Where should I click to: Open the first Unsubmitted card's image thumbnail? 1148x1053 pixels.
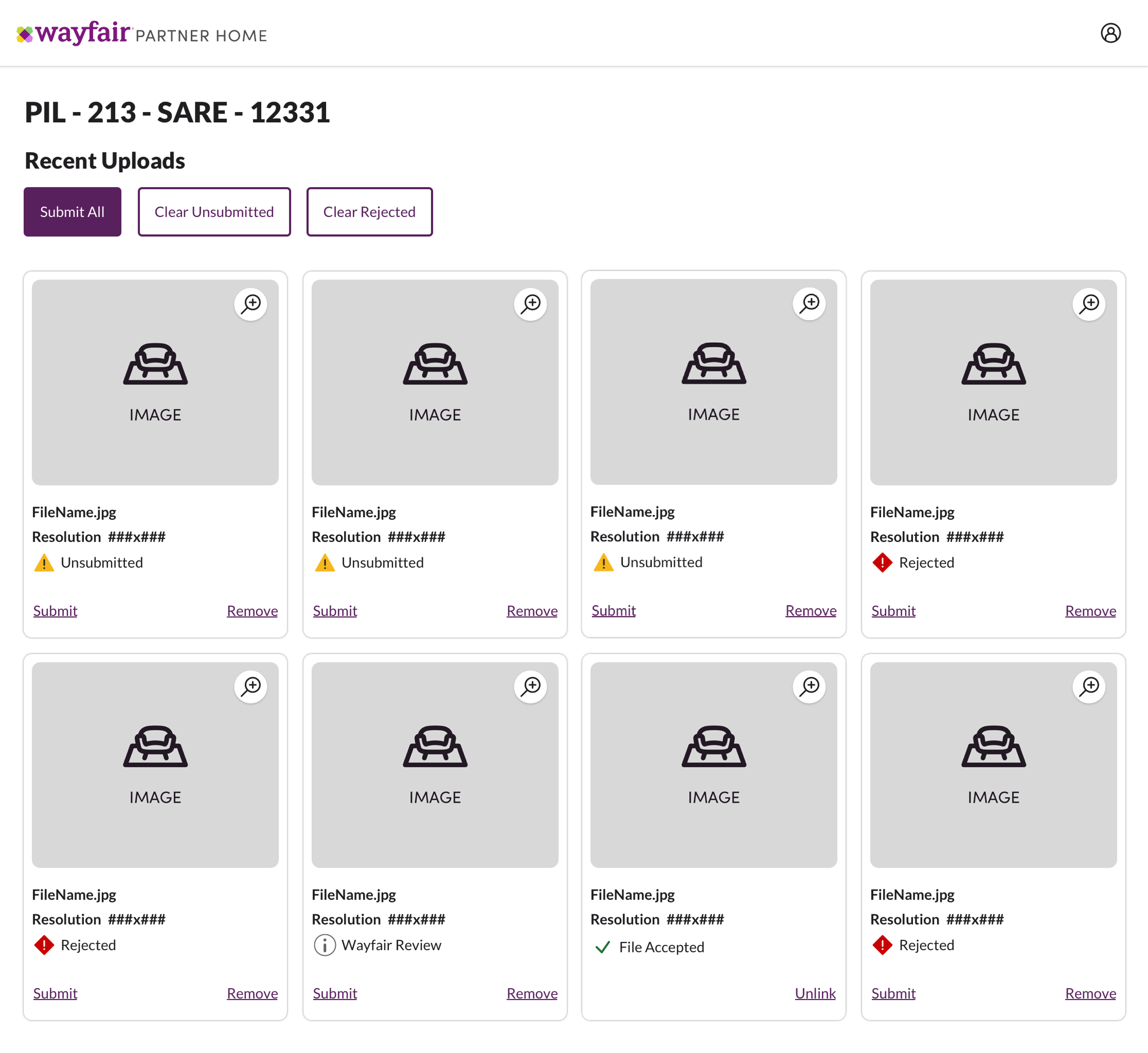pyautogui.click(x=155, y=382)
